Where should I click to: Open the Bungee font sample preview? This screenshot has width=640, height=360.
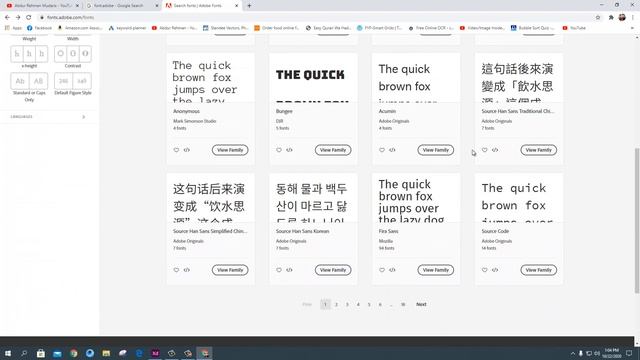(x=313, y=78)
